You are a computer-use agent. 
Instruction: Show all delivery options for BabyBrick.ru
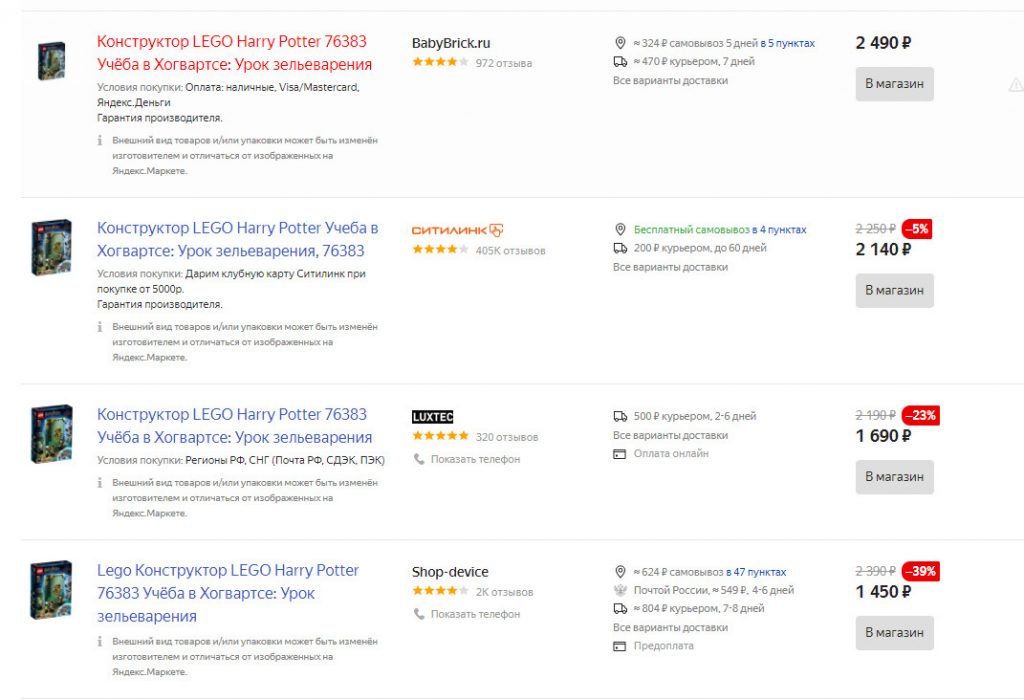click(x=670, y=80)
